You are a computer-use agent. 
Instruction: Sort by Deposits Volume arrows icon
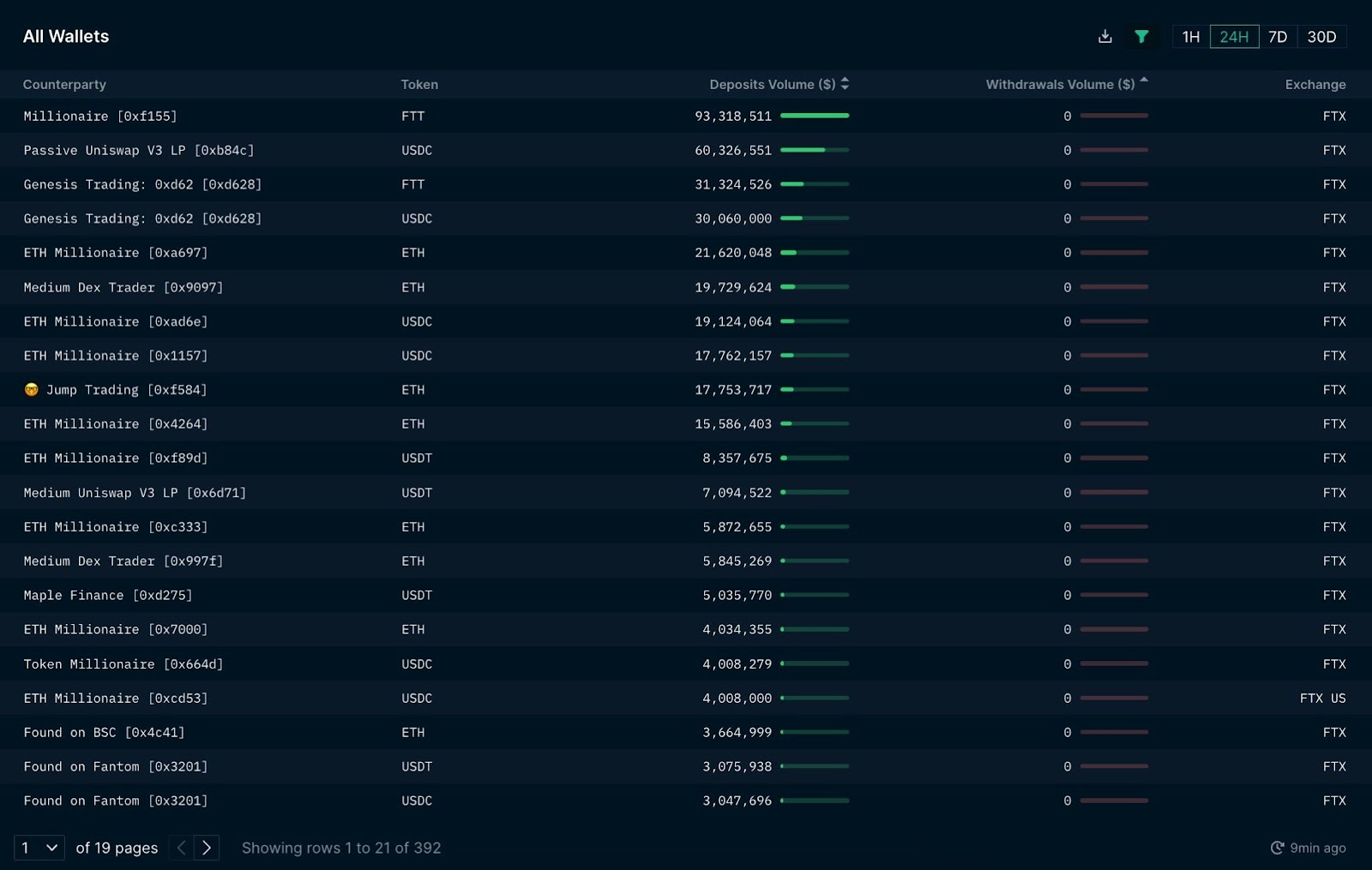(845, 83)
